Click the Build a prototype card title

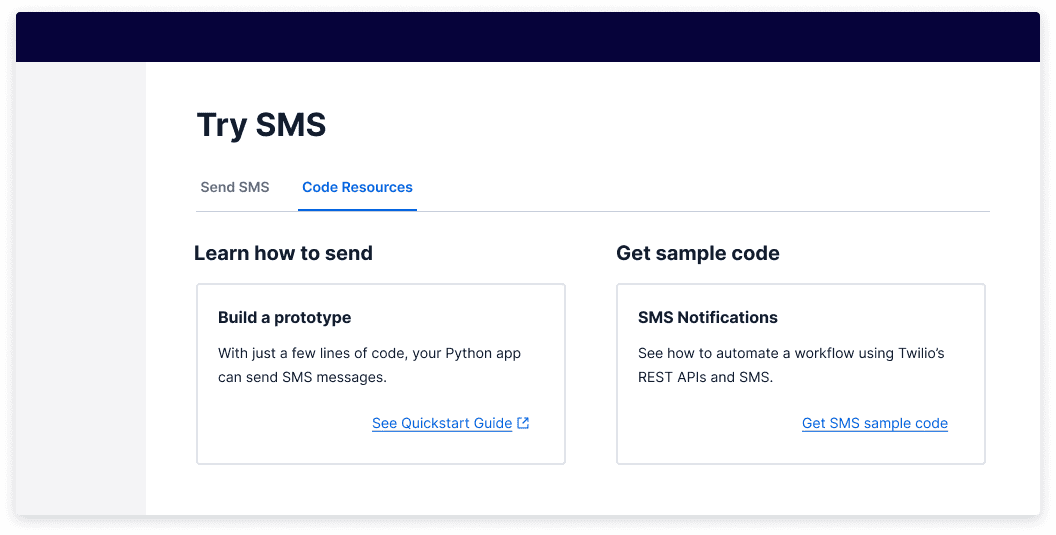pos(284,318)
